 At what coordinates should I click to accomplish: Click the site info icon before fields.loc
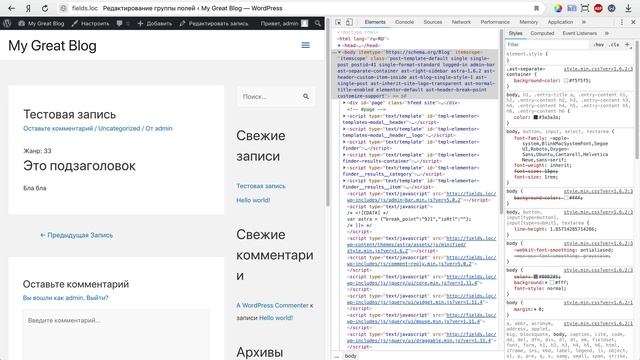coord(63,8)
